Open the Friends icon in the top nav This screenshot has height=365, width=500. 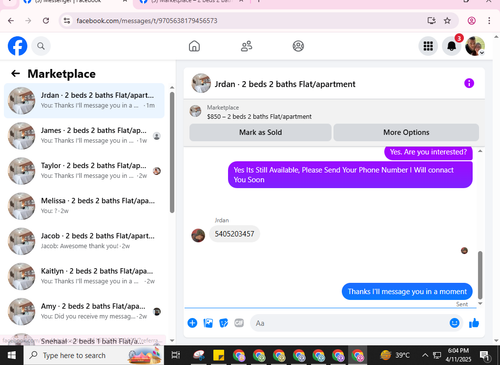(x=246, y=46)
